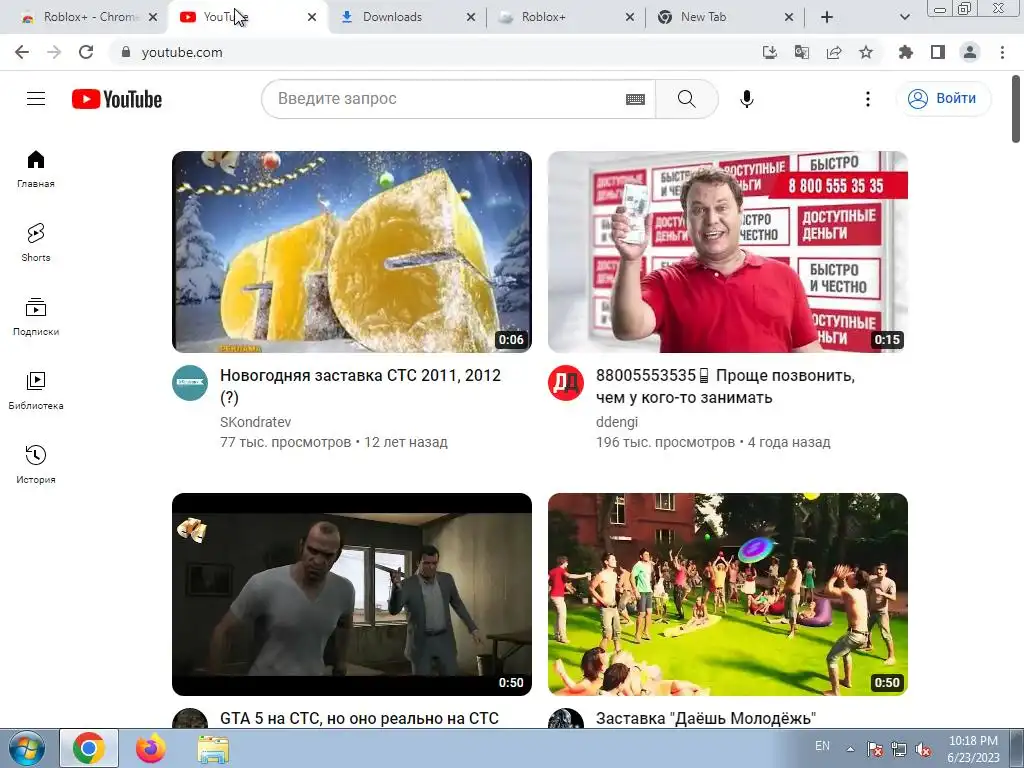The height and width of the screenshot is (768, 1024).
Task: Close the YouTube tab
Action: point(312,17)
